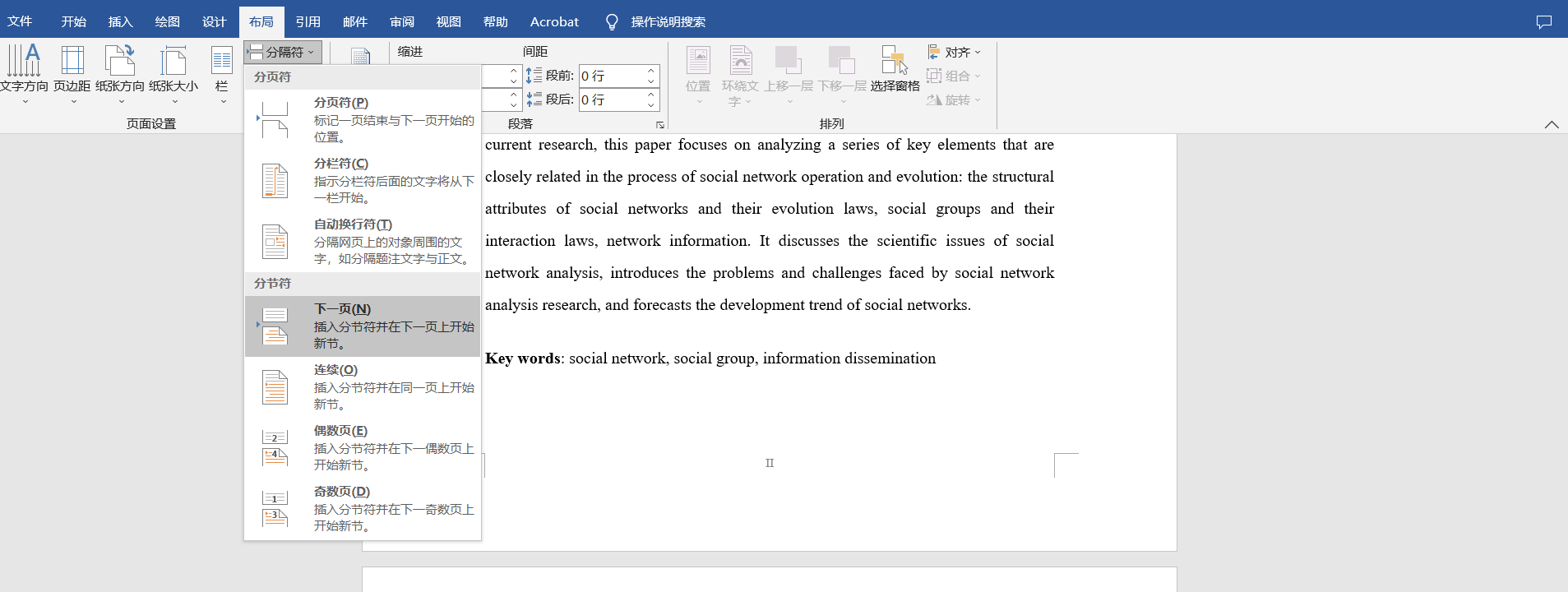Decrease the 段后 spacing after value
Image resolution: width=1568 pixels, height=592 pixels.
[651, 105]
